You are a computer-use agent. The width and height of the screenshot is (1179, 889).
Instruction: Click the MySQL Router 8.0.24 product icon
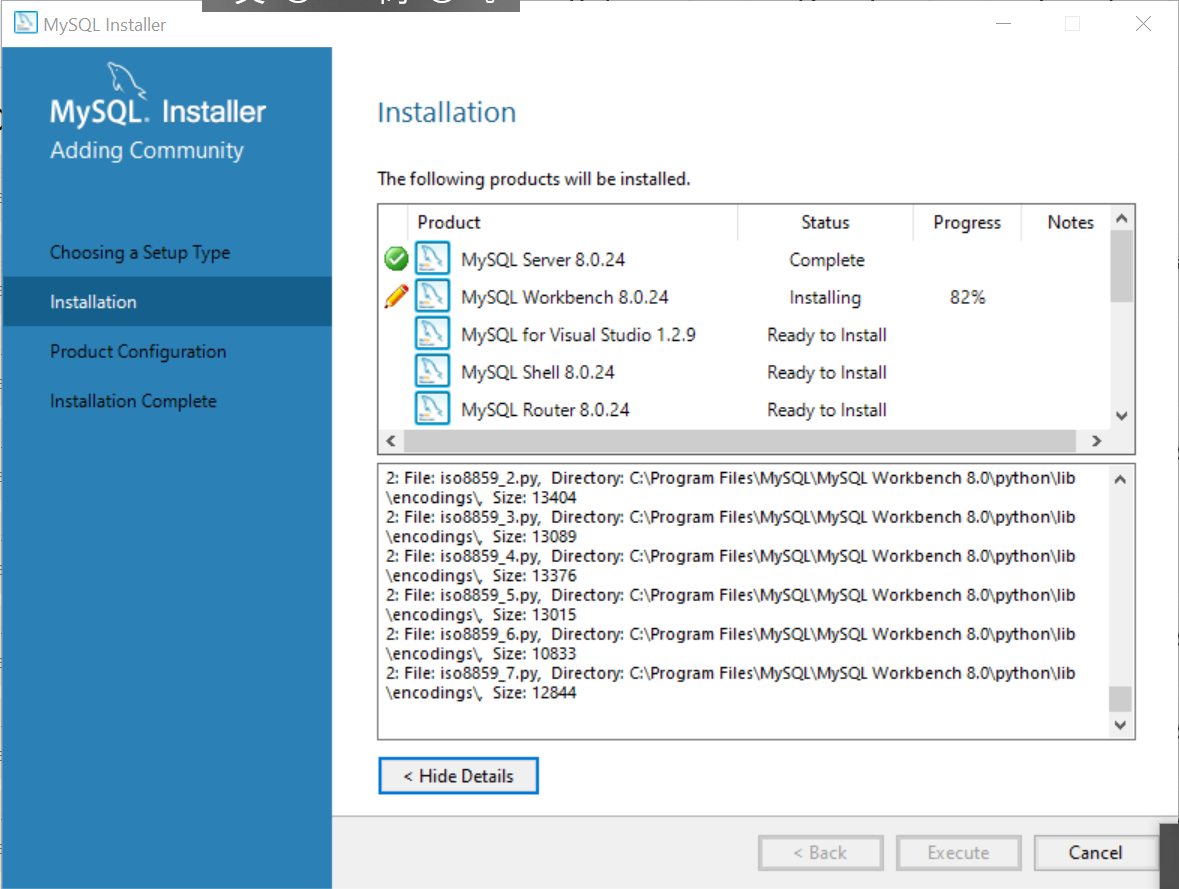(x=432, y=408)
